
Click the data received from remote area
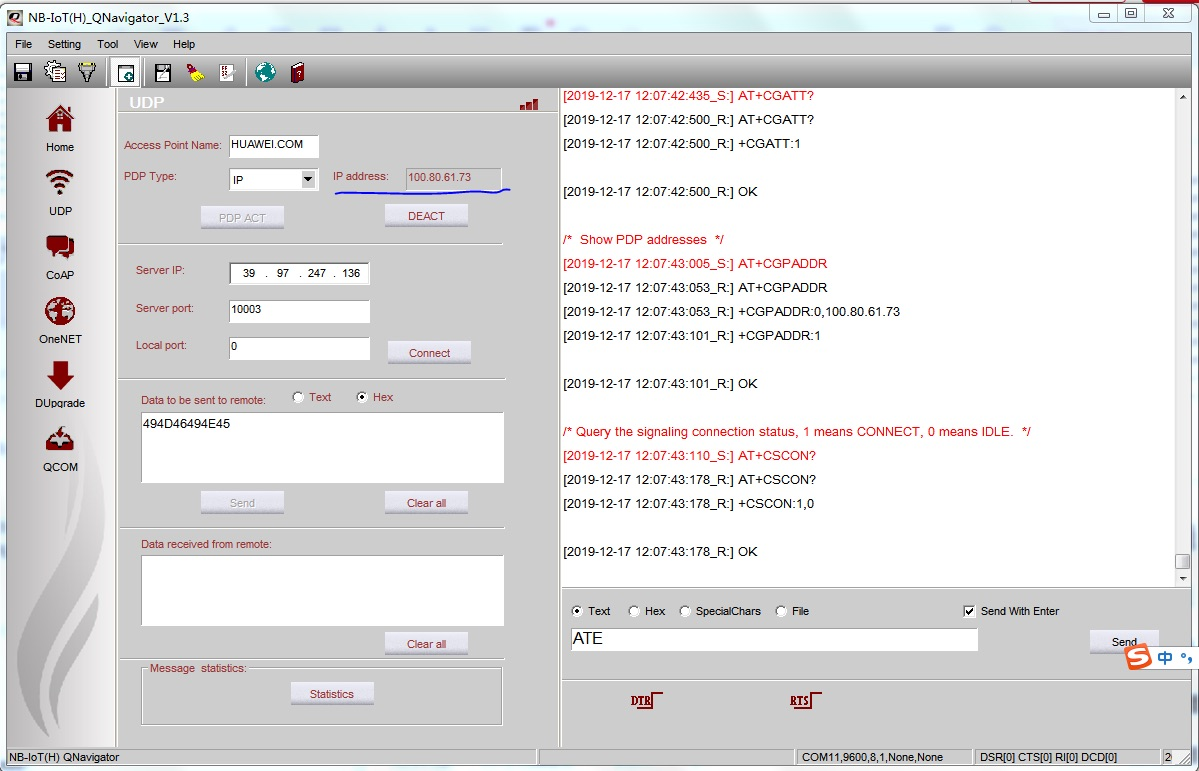(322, 590)
